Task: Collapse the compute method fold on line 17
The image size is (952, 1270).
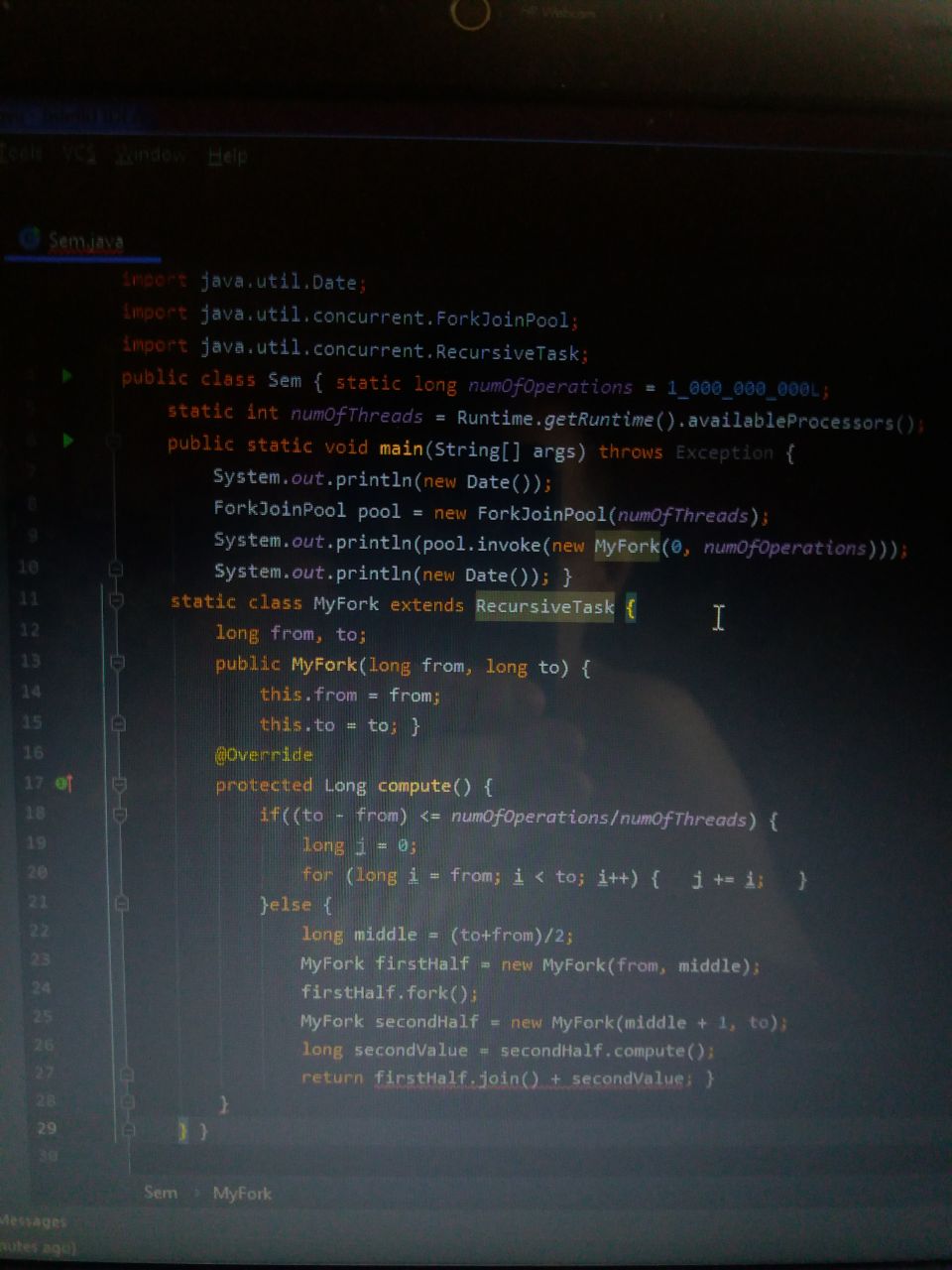Action: pyautogui.click(x=119, y=784)
